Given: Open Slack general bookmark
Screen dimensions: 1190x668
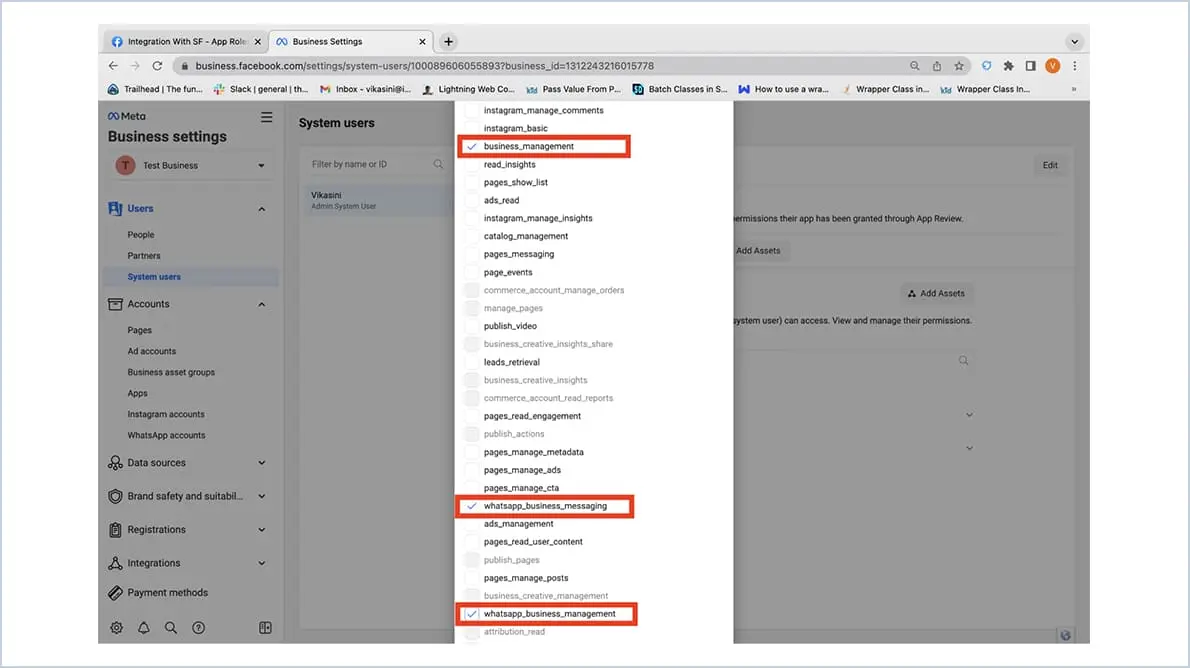Looking at the screenshot, I should click(x=261, y=90).
